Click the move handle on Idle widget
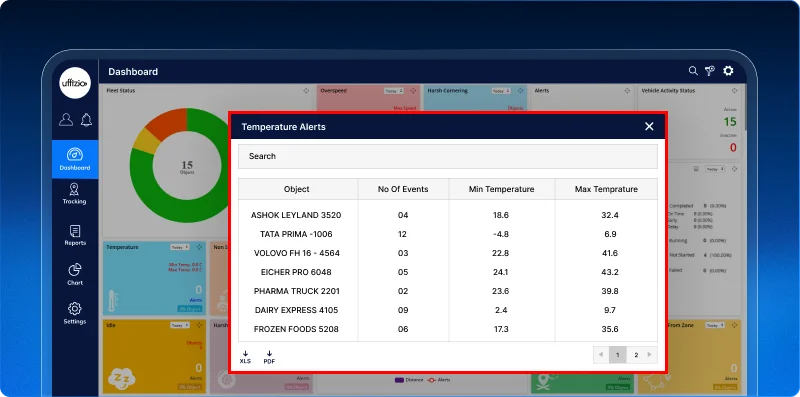The height and width of the screenshot is (397, 800). coord(199,325)
